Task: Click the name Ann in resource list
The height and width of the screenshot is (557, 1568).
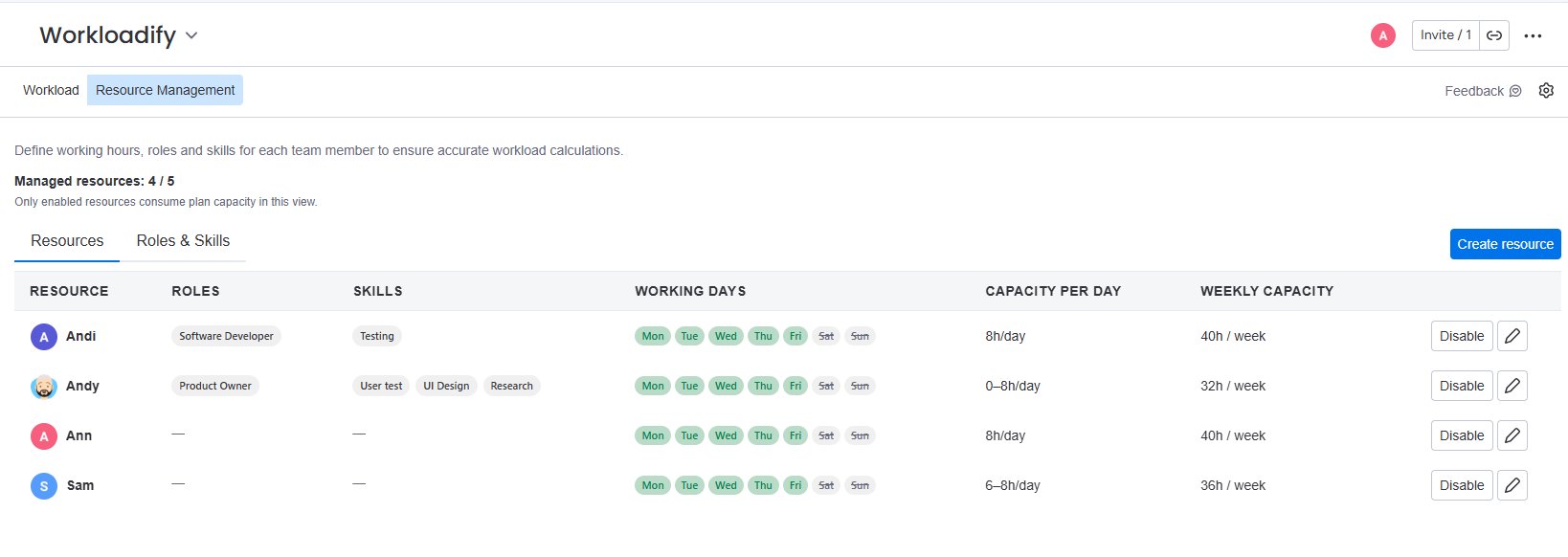Action: 78,435
